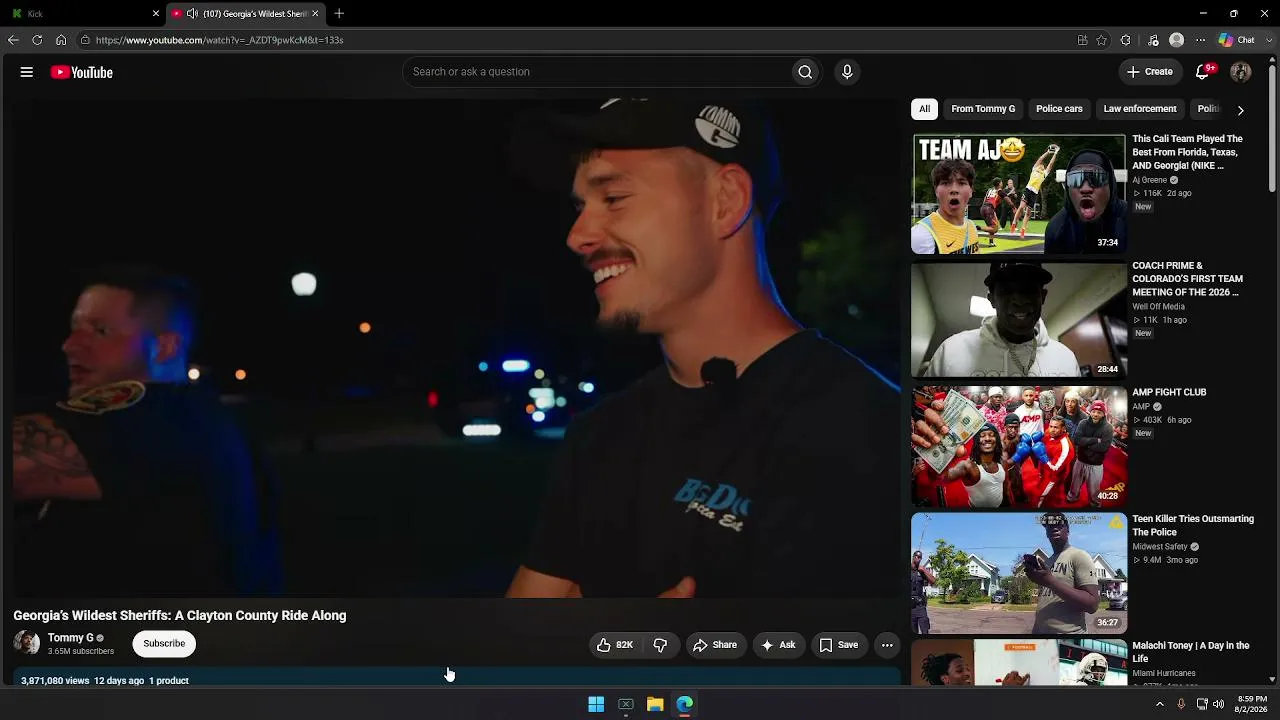Screen dimensions: 1280x720
Task: Show hidden system tray icons
Action: pos(1160,704)
